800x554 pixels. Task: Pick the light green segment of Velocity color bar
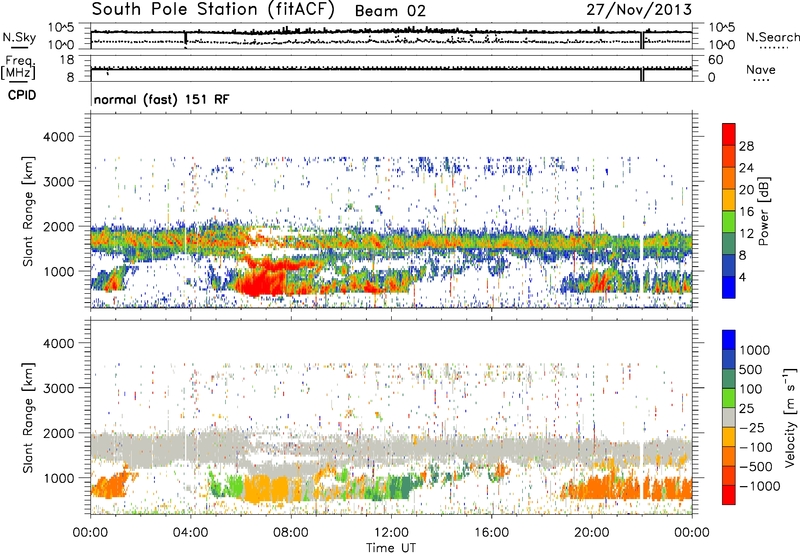pos(729,398)
